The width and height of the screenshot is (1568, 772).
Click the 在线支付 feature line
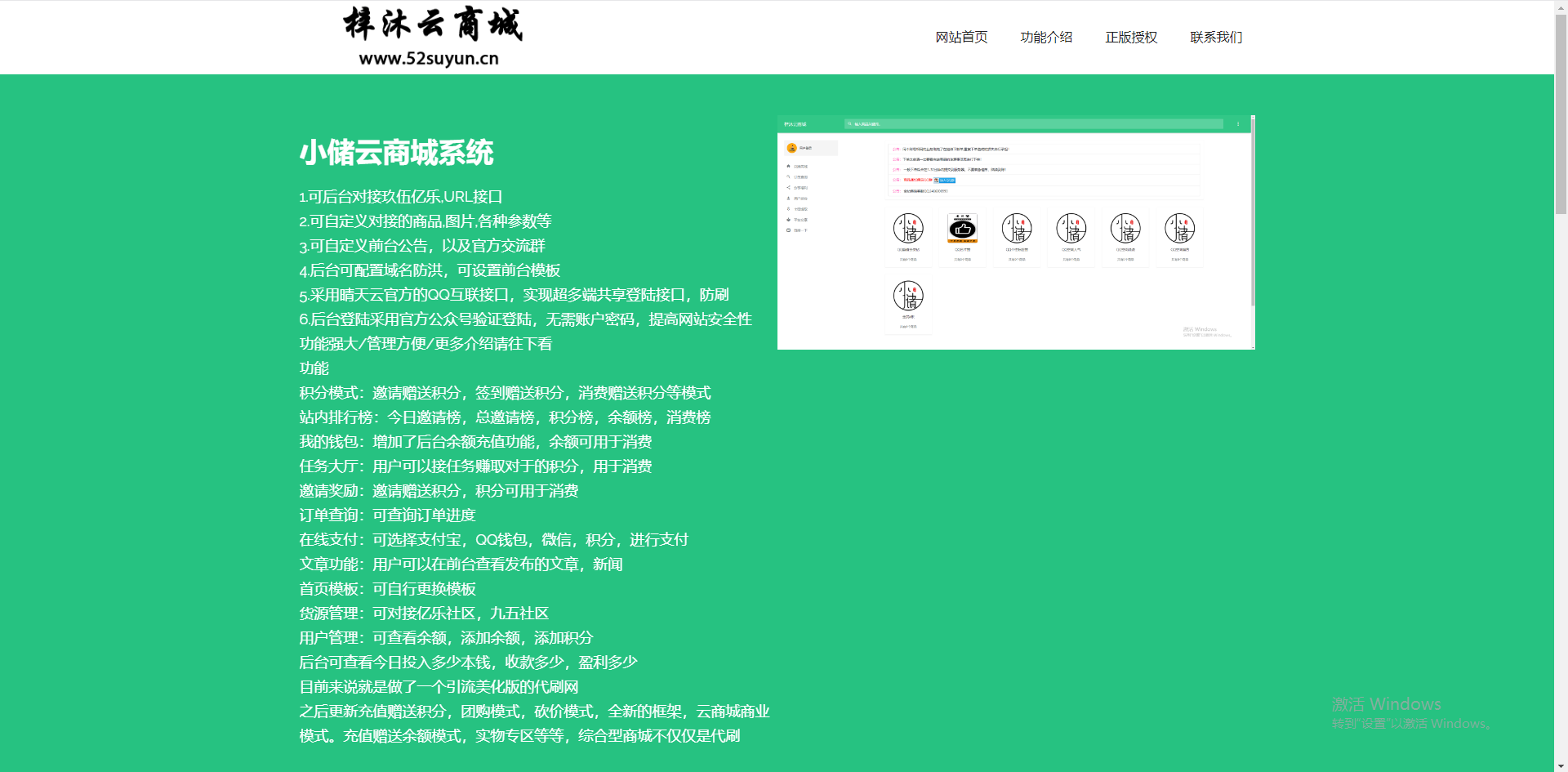coord(493,540)
